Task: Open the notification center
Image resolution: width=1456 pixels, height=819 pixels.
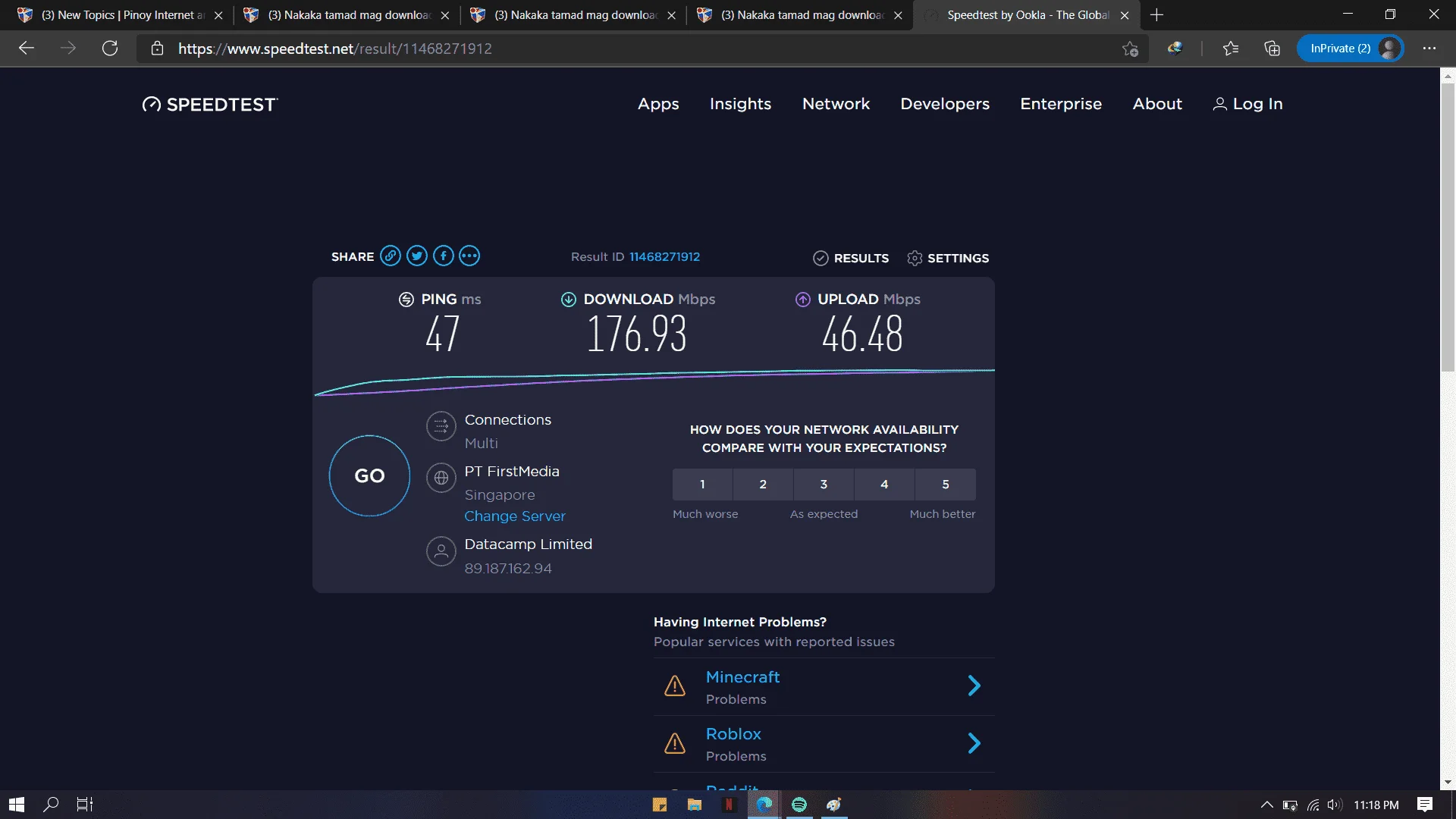Action: click(1425, 805)
